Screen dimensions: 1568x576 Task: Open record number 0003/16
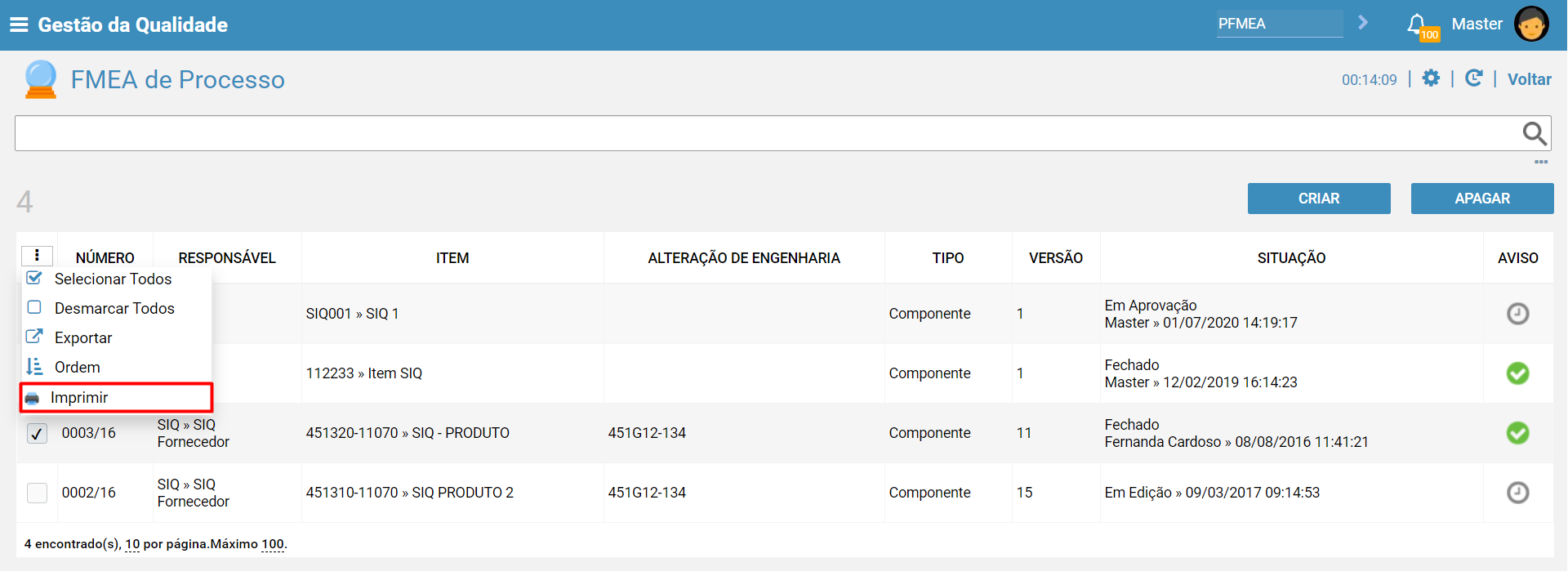89,433
